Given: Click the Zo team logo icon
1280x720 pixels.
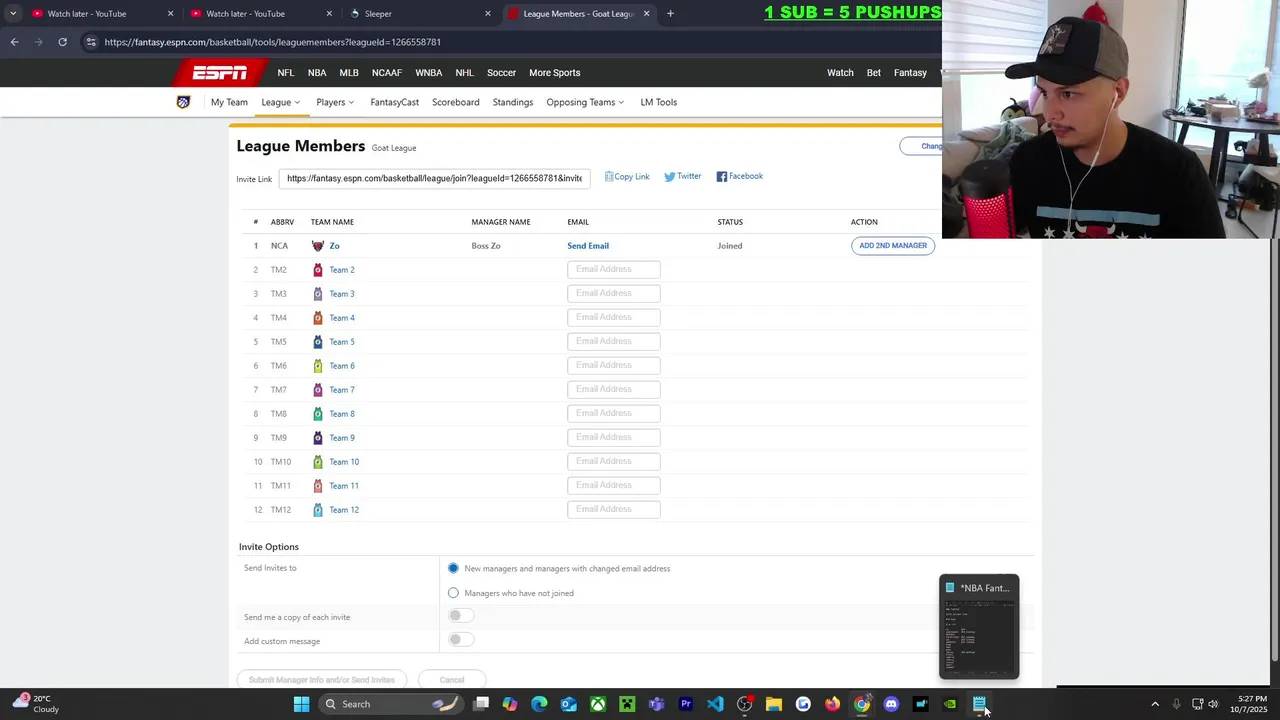Looking at the screenshot, I should tap(318, 246).
